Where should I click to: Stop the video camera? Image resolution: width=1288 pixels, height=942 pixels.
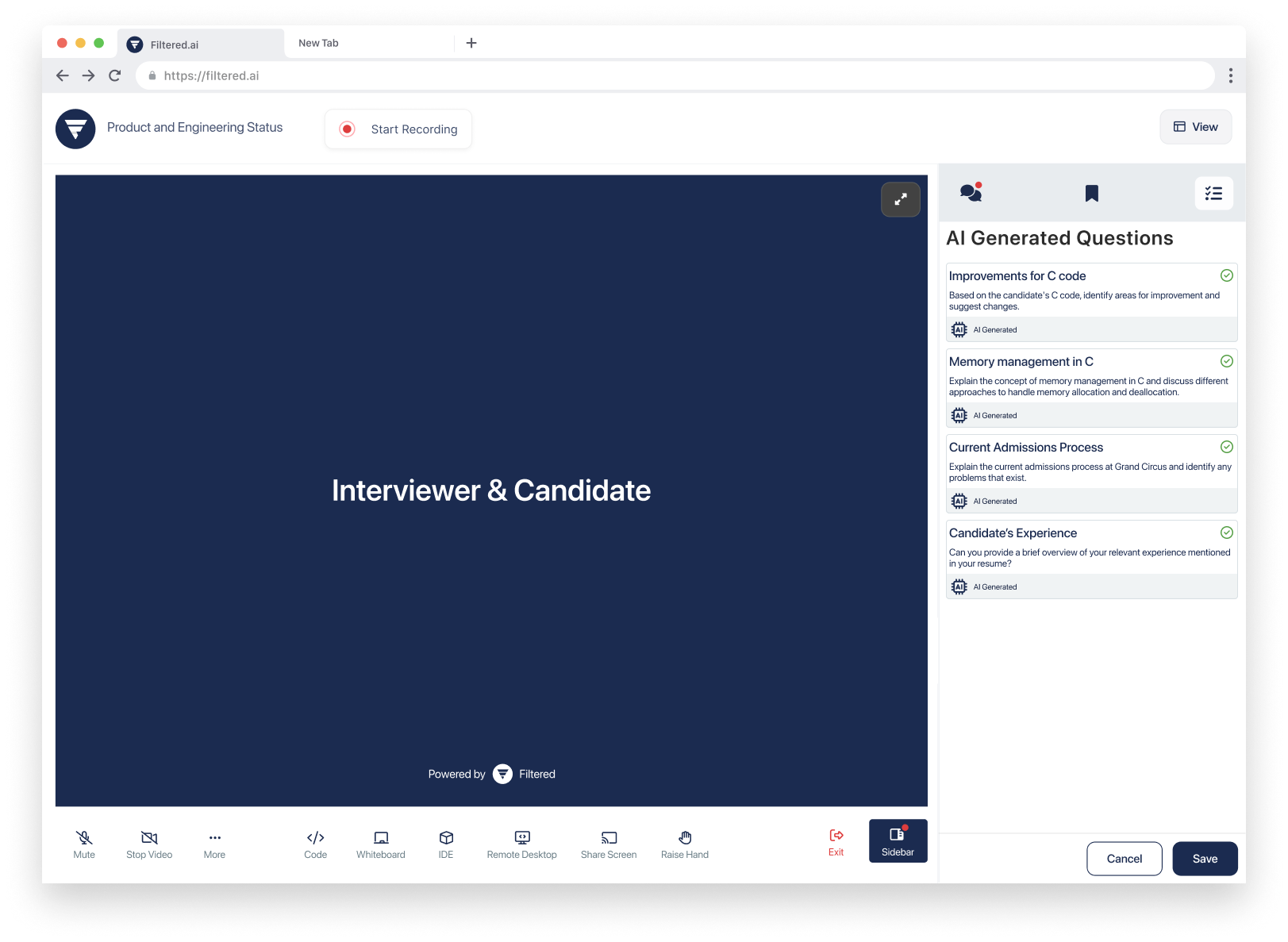click(x=149, y=844)
